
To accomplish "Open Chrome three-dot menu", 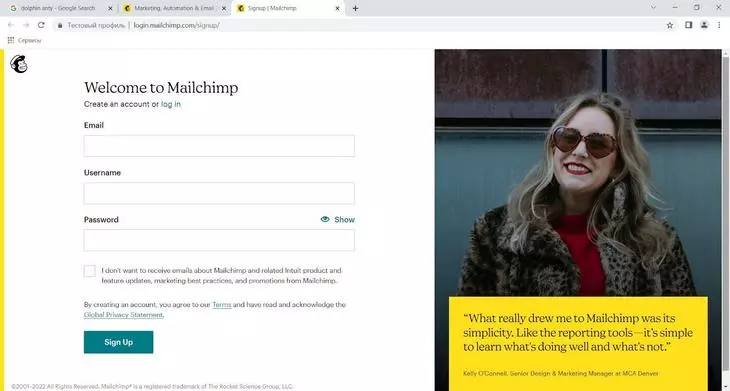I will [x=719, y=25].
